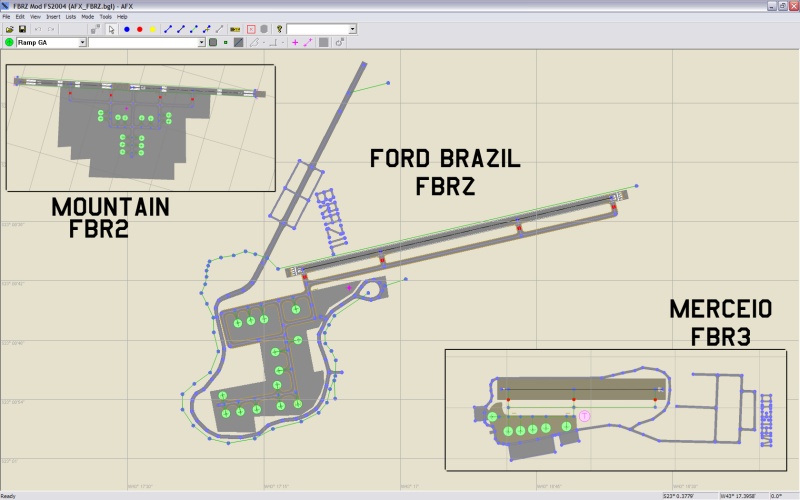
Task: Choose the red hold-short node tool
Action: [x=140, y=29]
